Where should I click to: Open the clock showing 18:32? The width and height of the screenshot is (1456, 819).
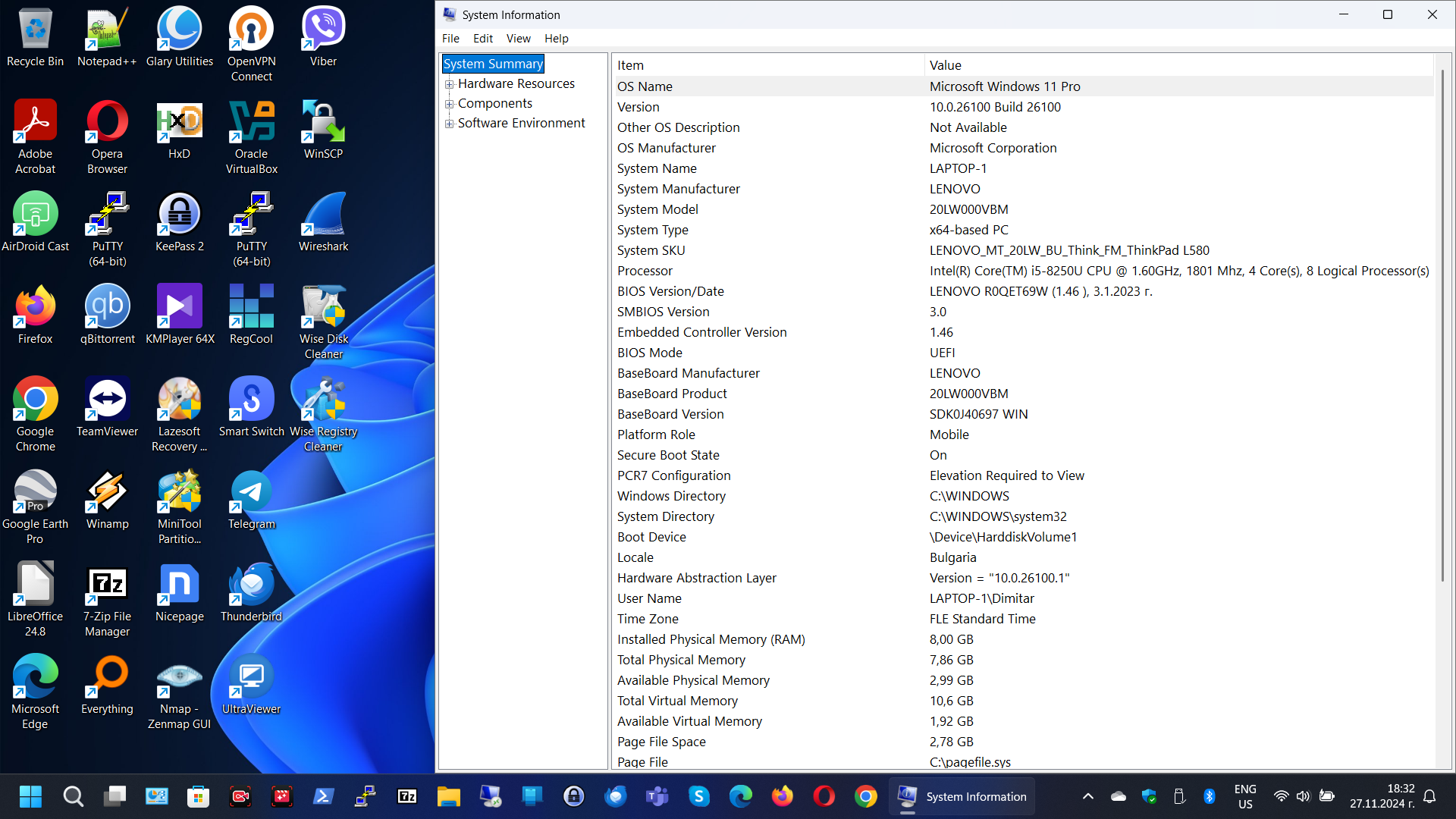pyautogui.click(x=1382, y=796)
